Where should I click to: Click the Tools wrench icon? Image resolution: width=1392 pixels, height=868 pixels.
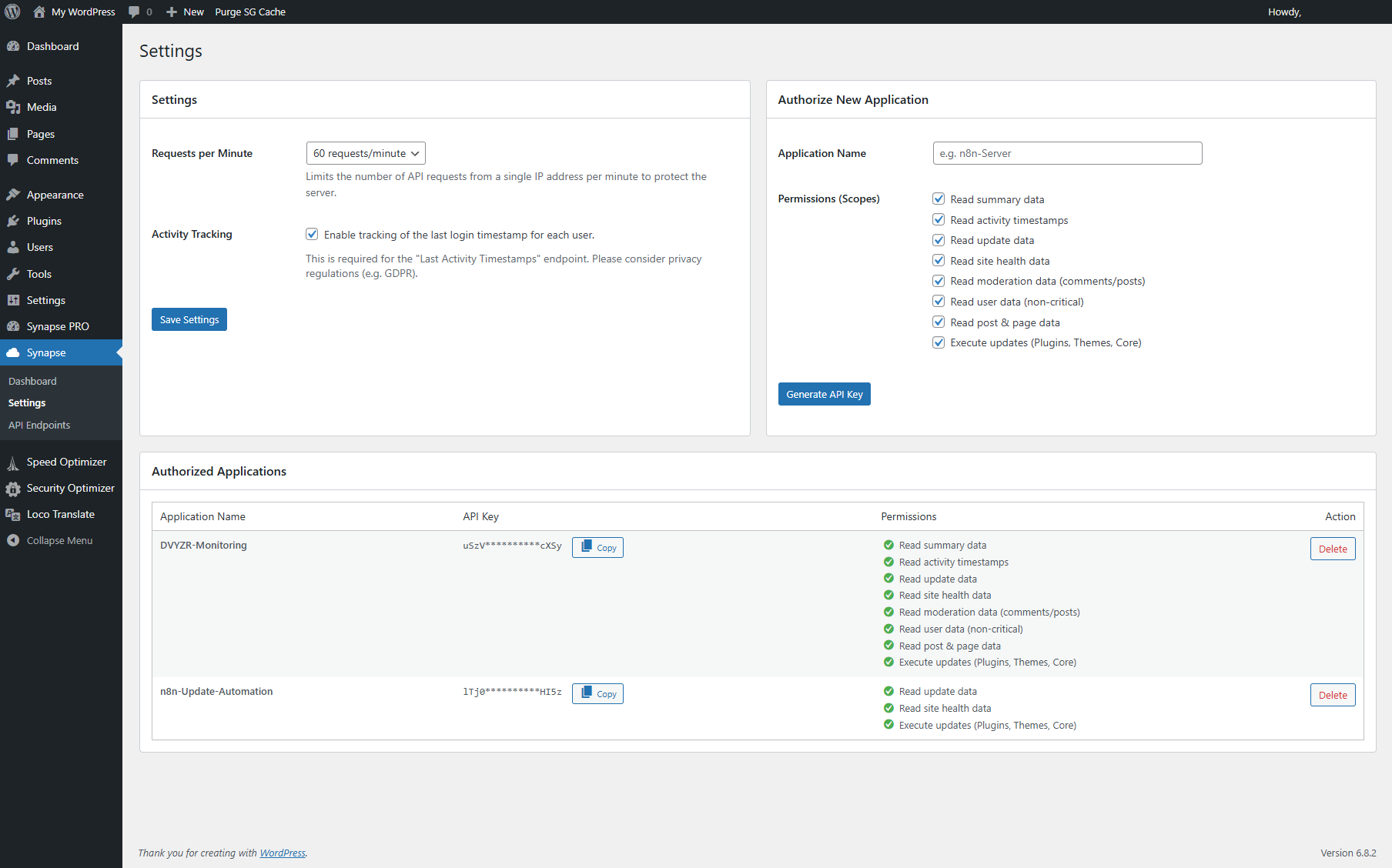tap(13, 274)
